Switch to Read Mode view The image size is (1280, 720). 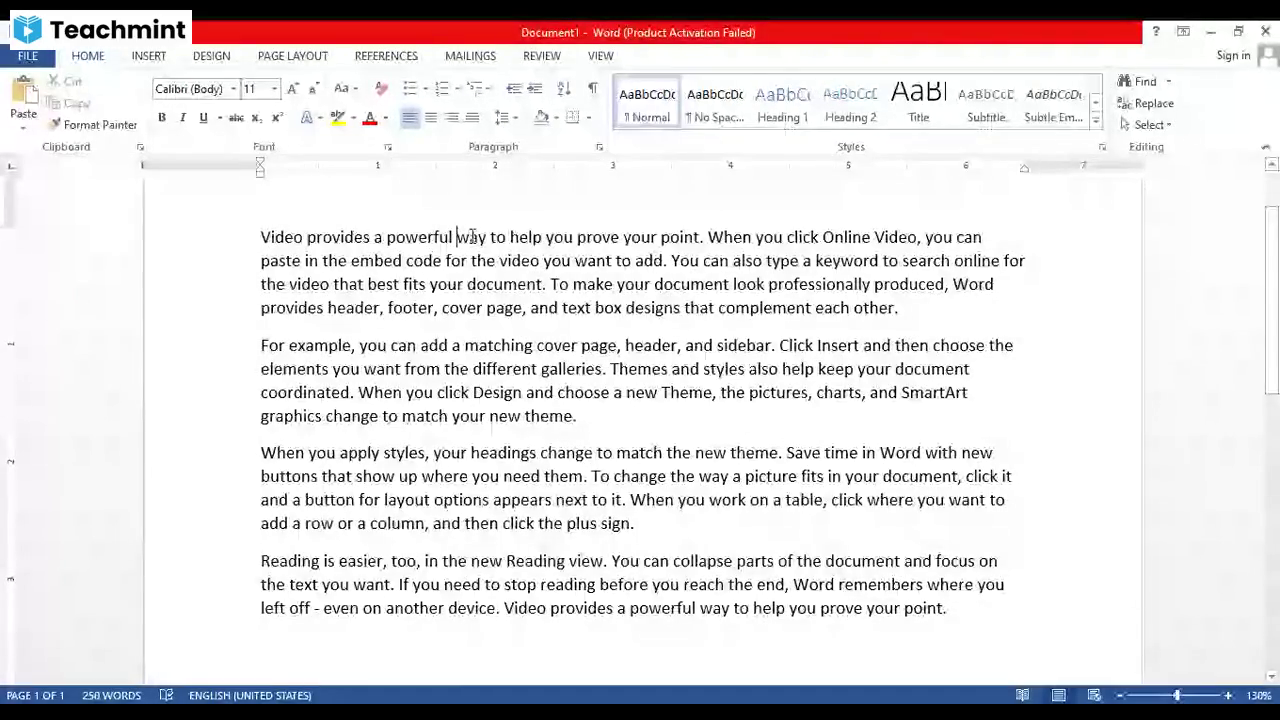tap(1023, 695)
